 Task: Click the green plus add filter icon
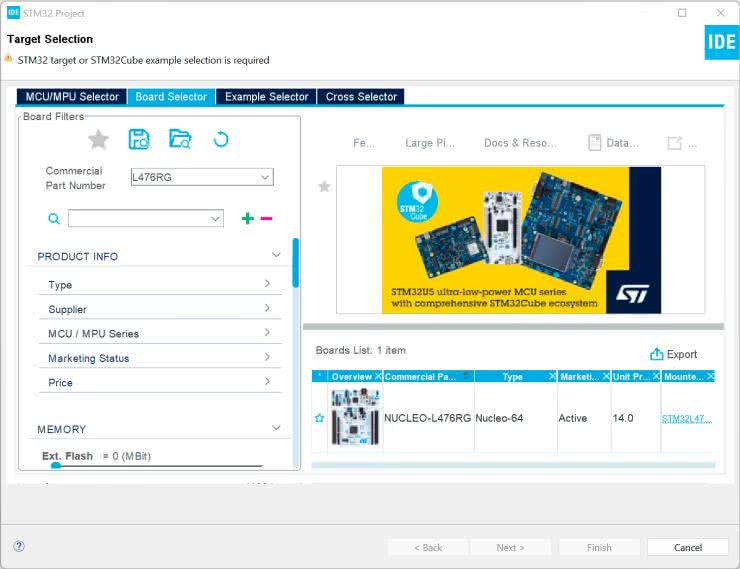click(x=247, y=218)
